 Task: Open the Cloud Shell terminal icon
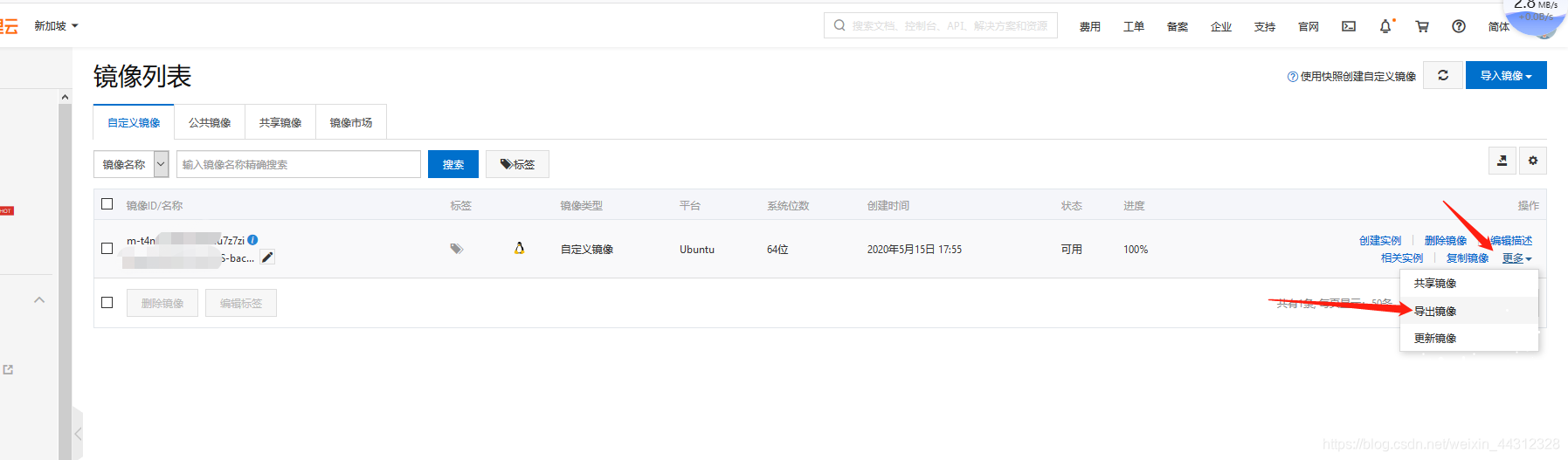pyautogui.click(x=1349, y=26)
